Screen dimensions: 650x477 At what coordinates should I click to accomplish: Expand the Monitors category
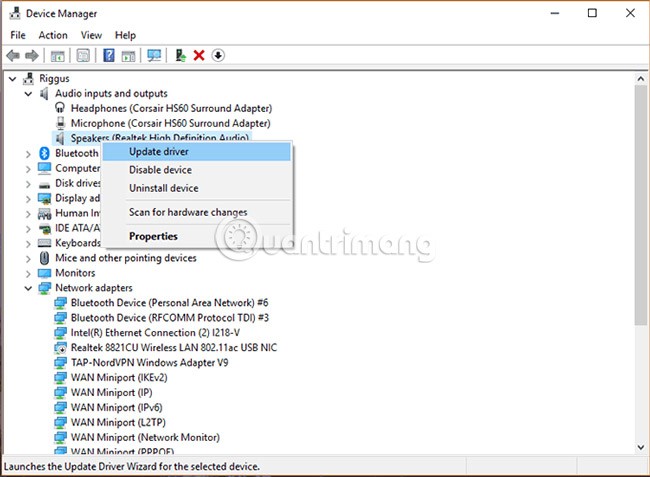pyautogui.click(x=28, y=273)
